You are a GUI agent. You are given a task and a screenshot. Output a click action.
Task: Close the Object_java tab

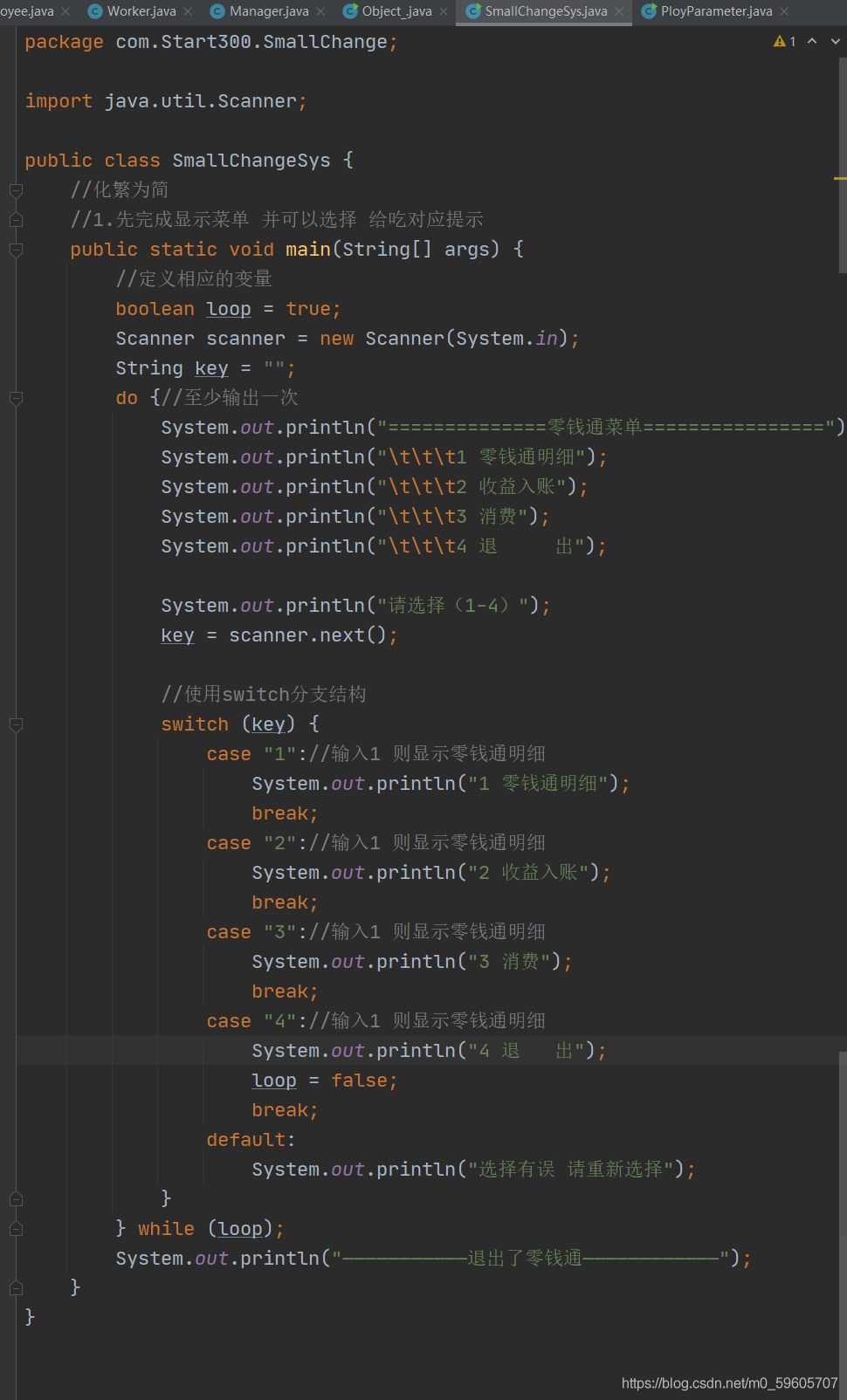pyautogui.click(x=444, y=11)
